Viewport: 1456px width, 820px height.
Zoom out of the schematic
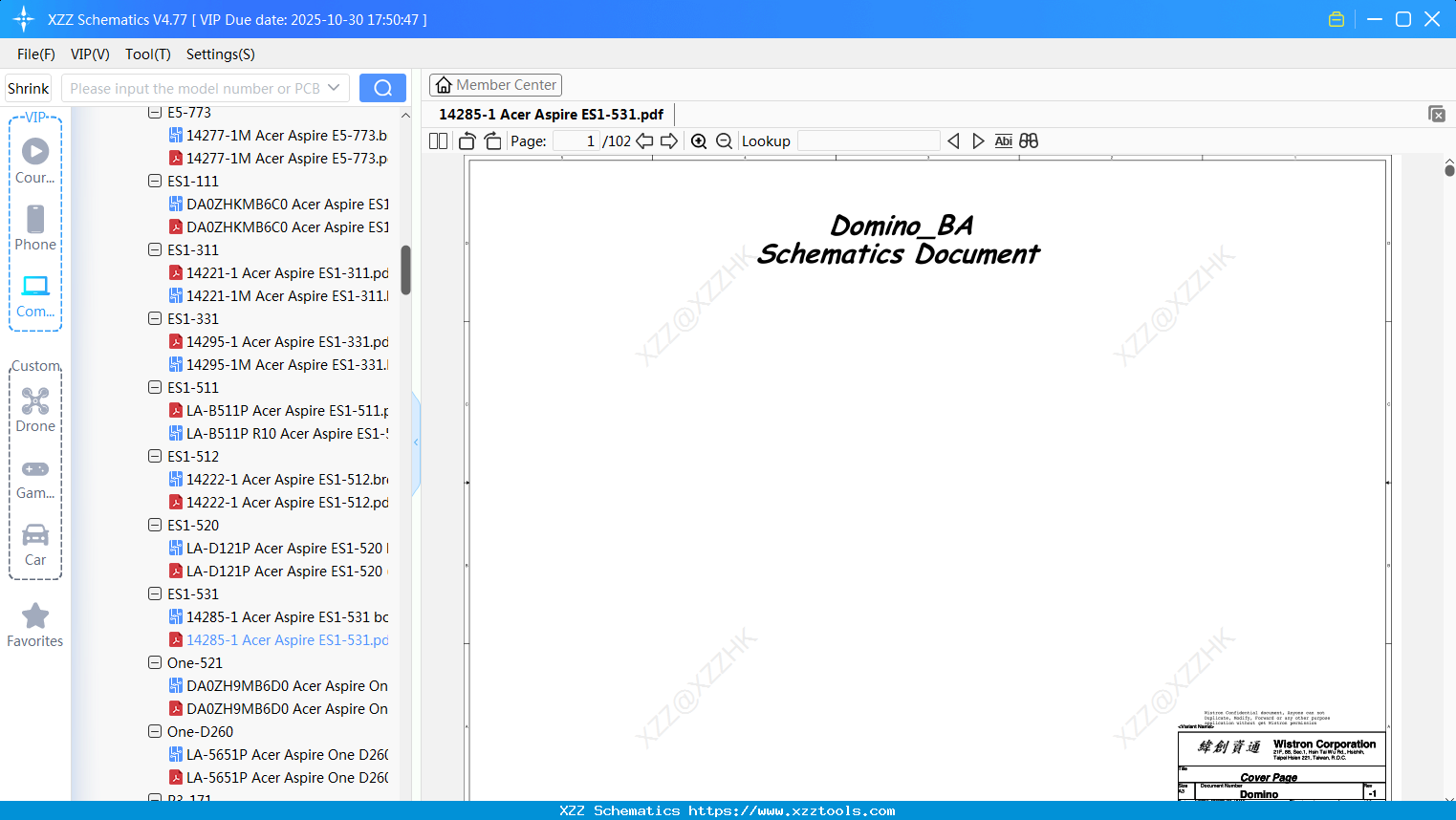(x=725, y=141)
